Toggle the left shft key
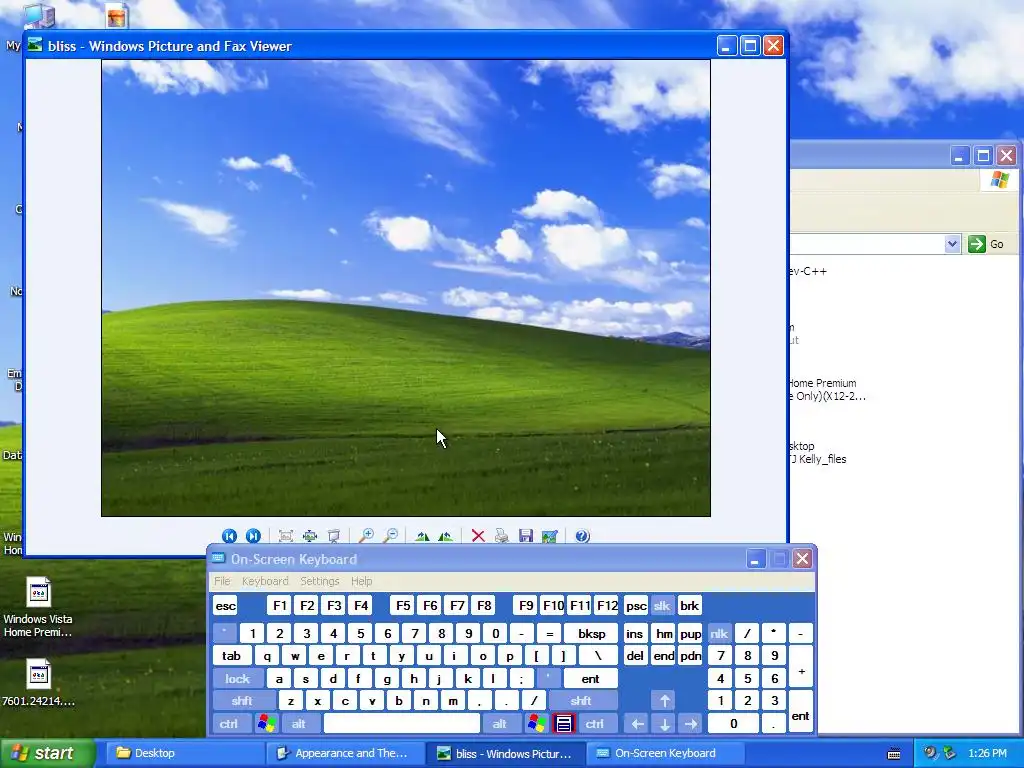Image resolution: width=1024 pixels, height=768 pixels. point(242,701)
